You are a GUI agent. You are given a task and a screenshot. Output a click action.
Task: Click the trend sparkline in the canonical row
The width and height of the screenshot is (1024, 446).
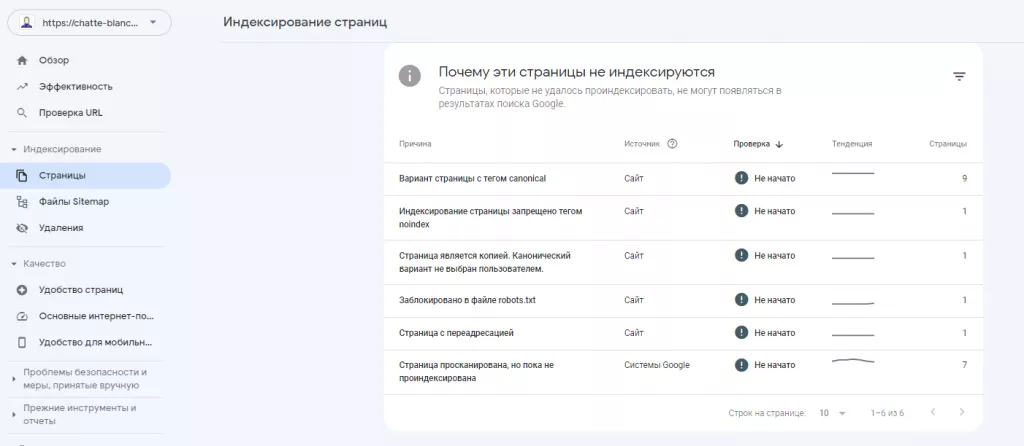853,174
